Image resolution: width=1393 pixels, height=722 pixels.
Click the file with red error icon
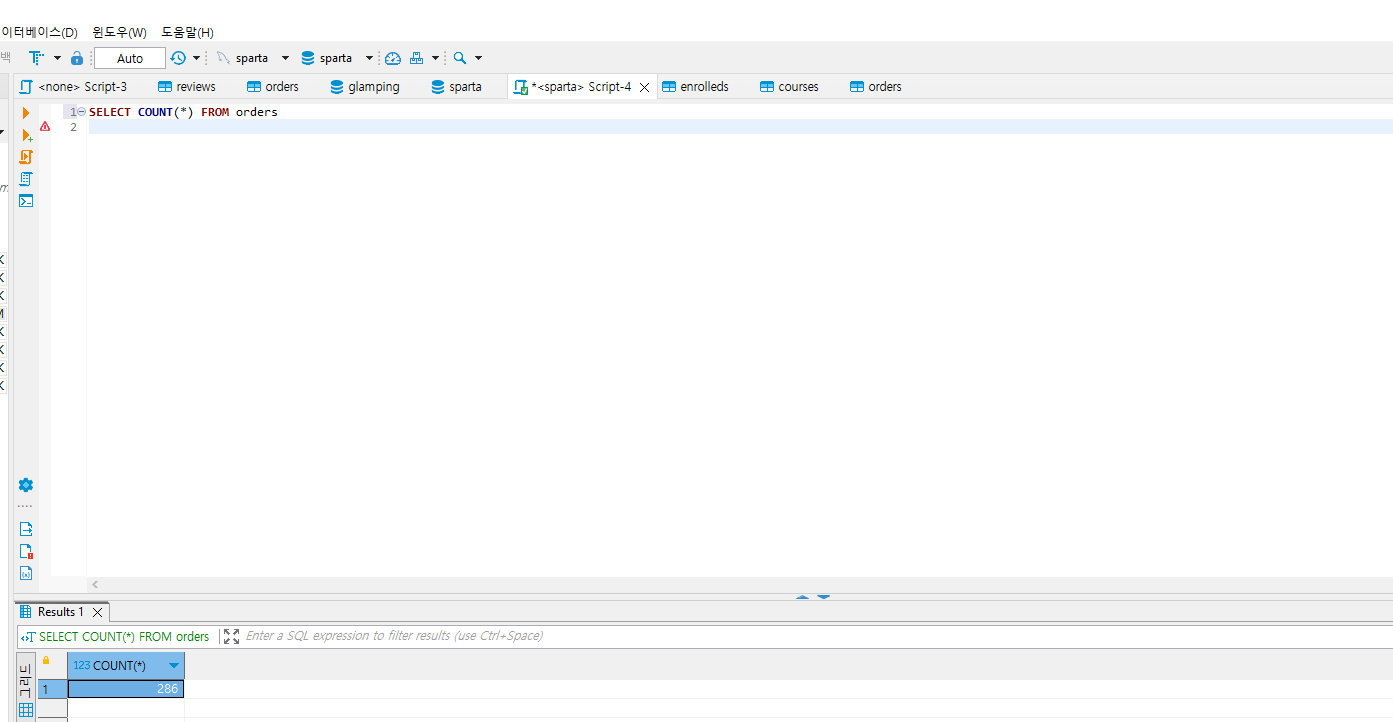[x=26, y=551]
